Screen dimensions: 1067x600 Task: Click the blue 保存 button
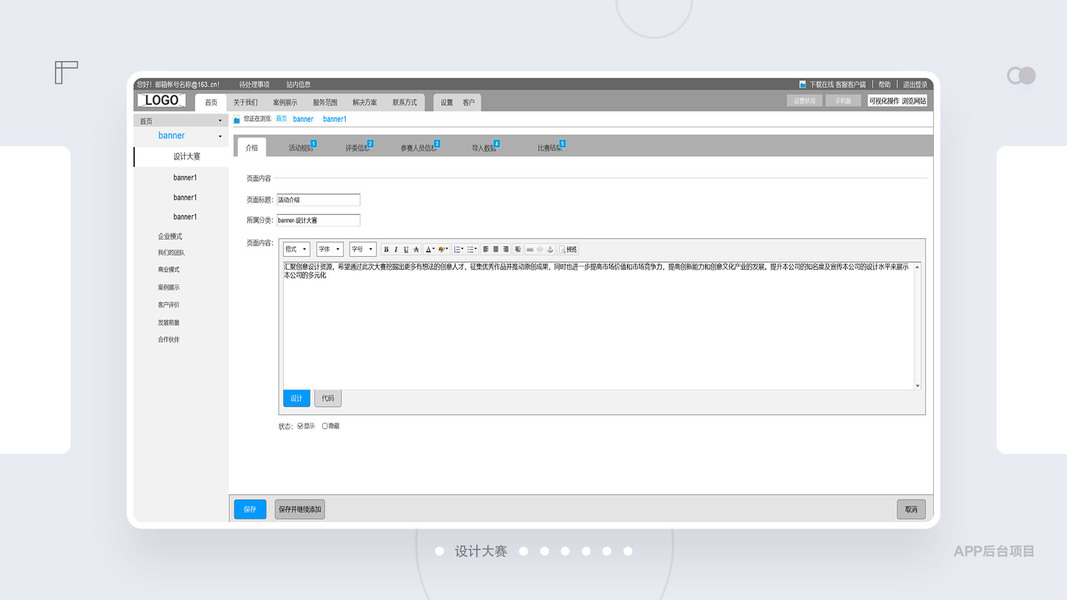pos(250,509)
